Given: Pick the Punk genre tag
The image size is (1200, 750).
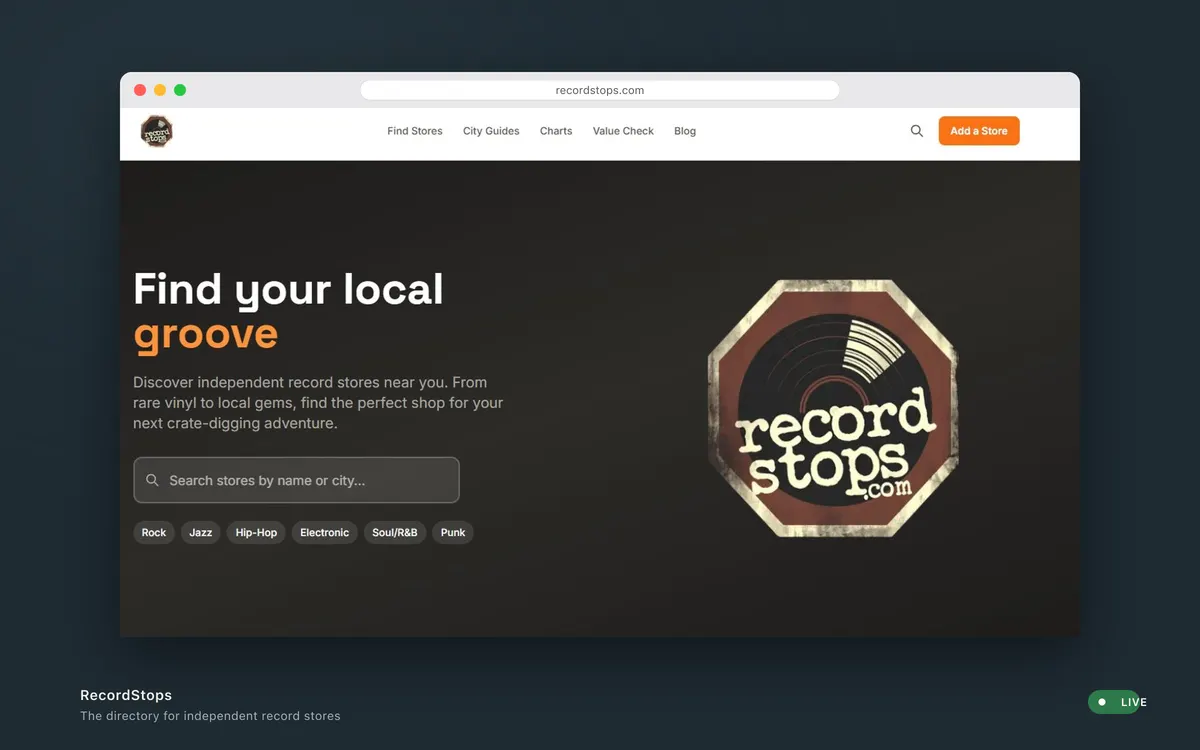Looking at the screenshot, I should [x=453, y=532].
